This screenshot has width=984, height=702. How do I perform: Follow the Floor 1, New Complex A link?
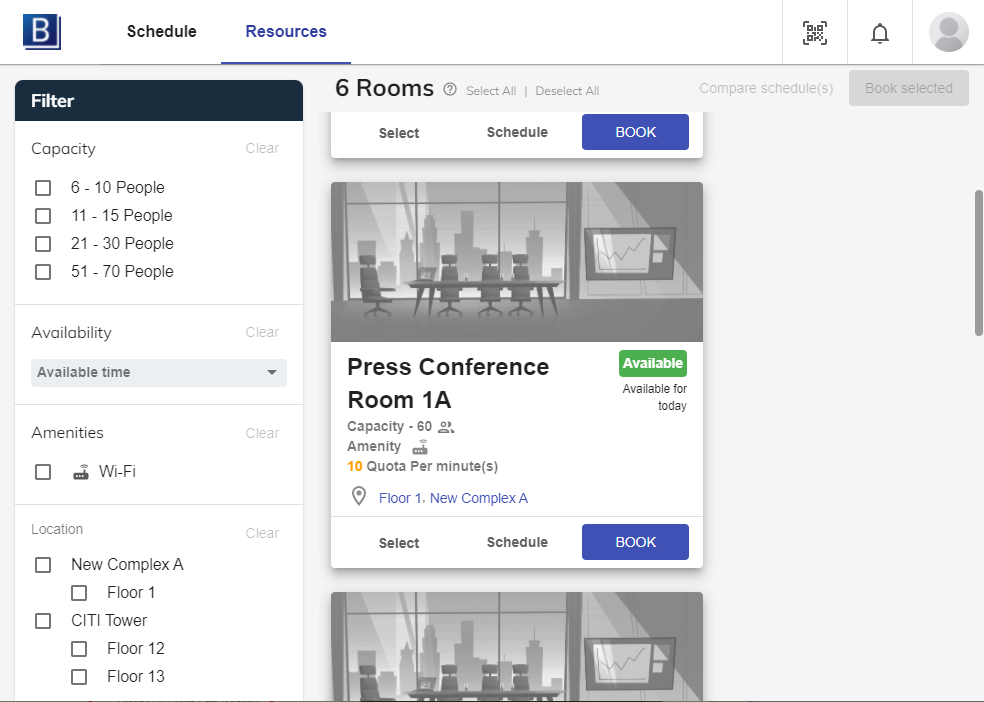click(453, 498)
